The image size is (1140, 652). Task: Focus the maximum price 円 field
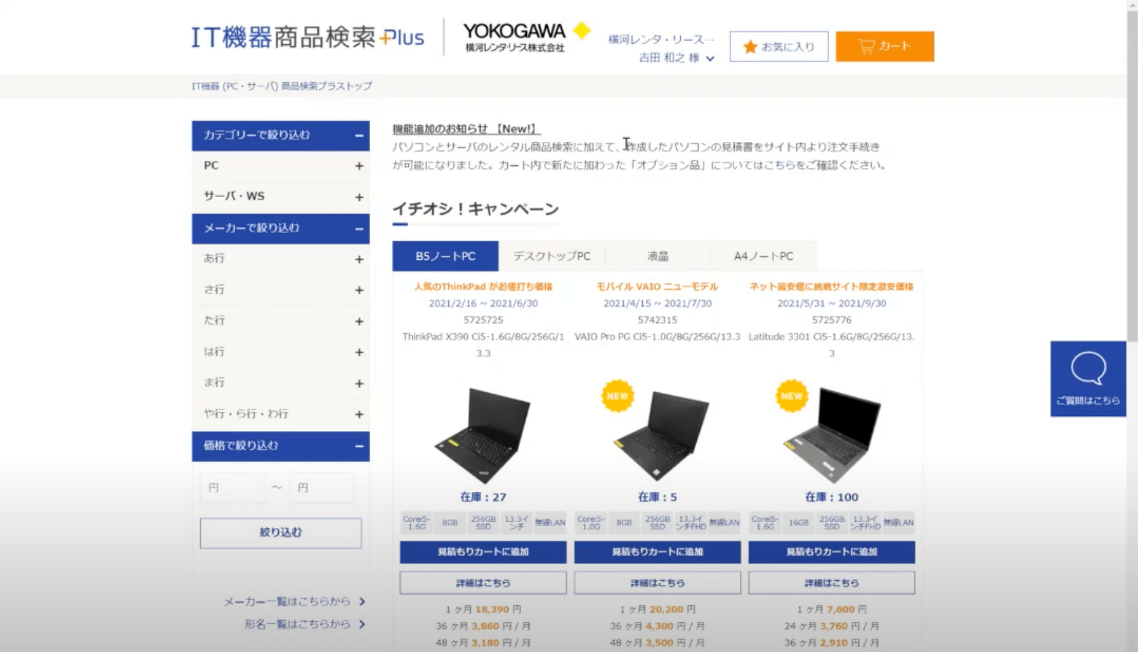click(x=321, y=488)
